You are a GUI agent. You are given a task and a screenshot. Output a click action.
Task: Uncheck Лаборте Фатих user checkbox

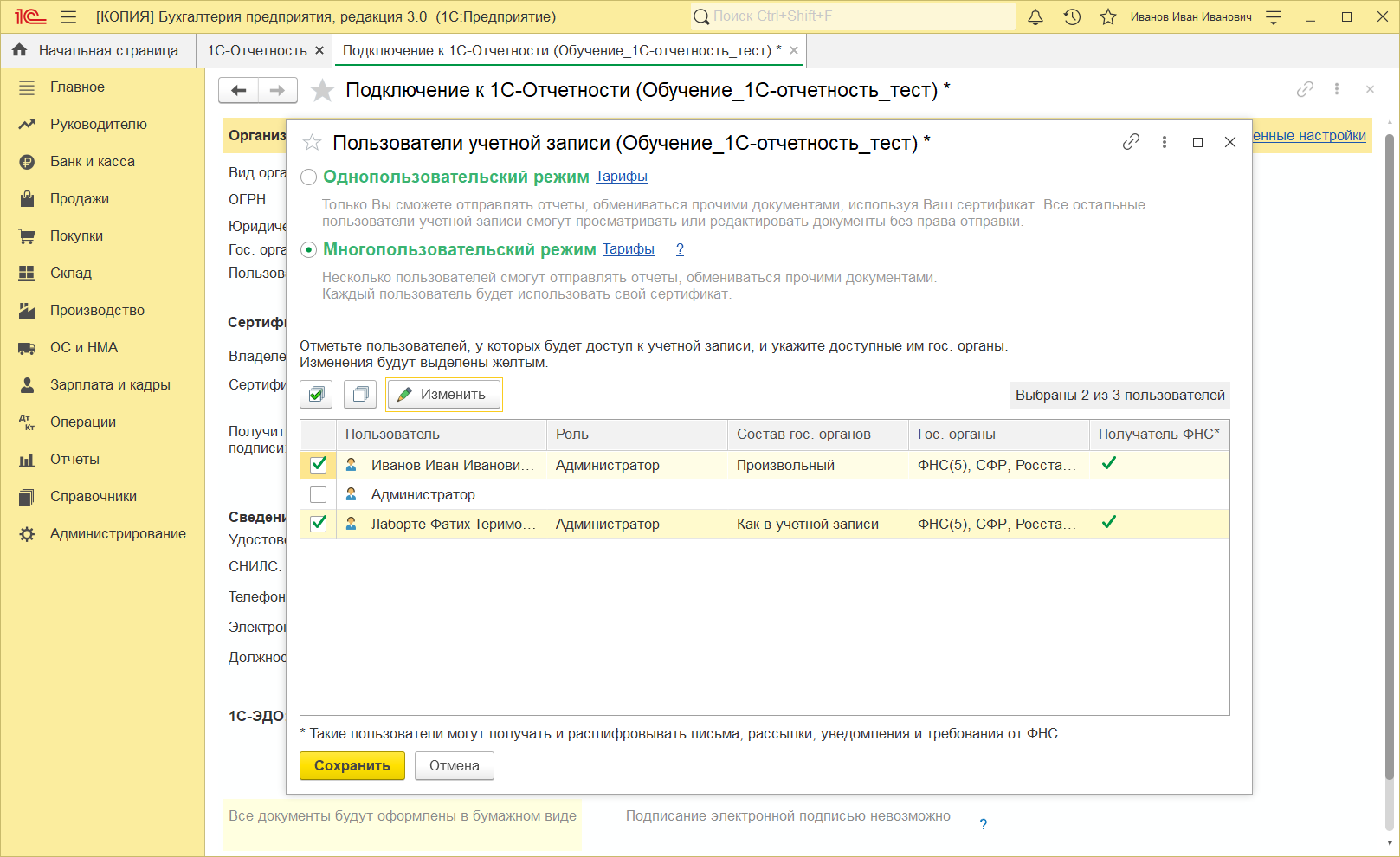[x=319, y=524]
